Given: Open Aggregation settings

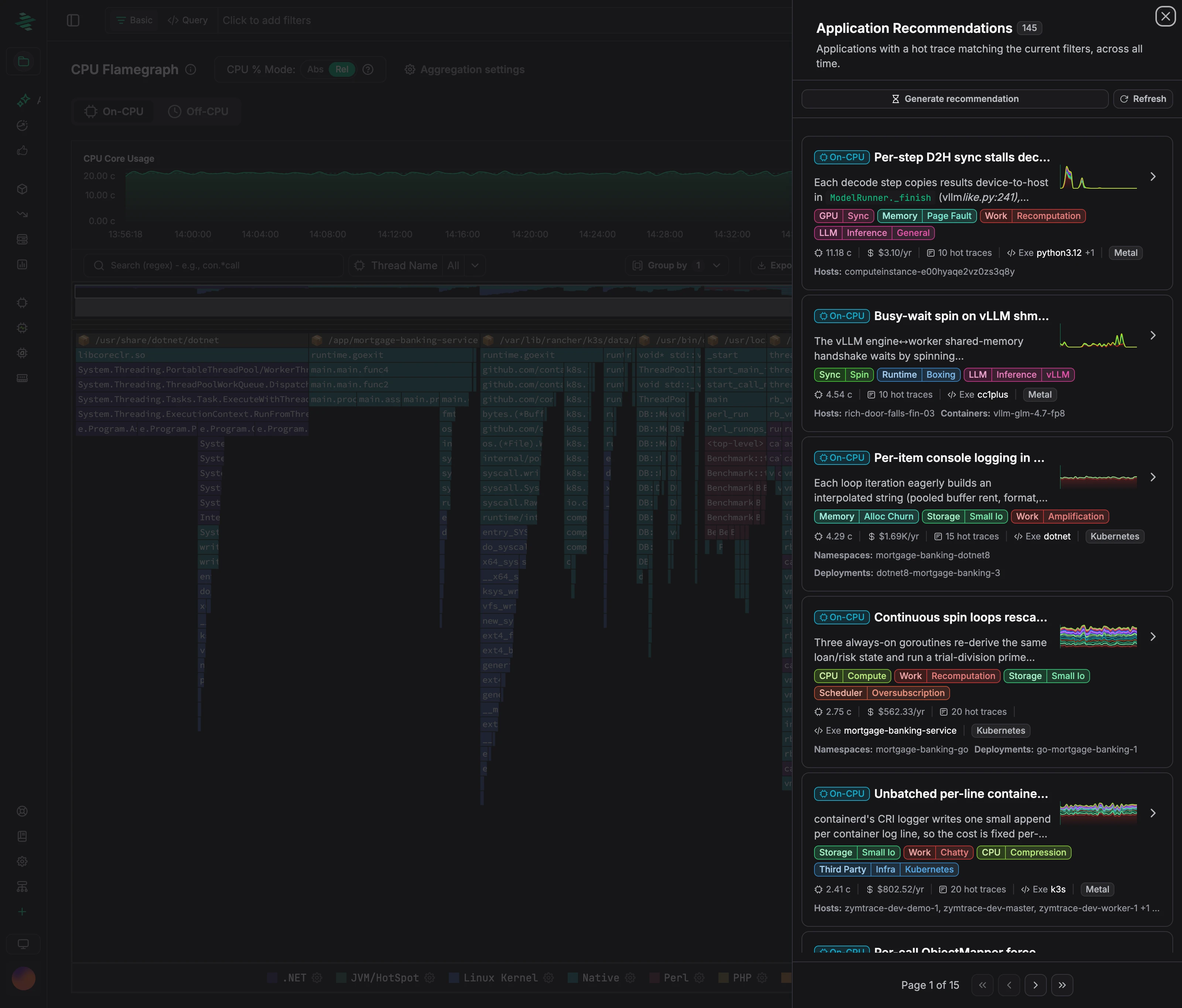Looking at the screenshot, I should [464, 69].
